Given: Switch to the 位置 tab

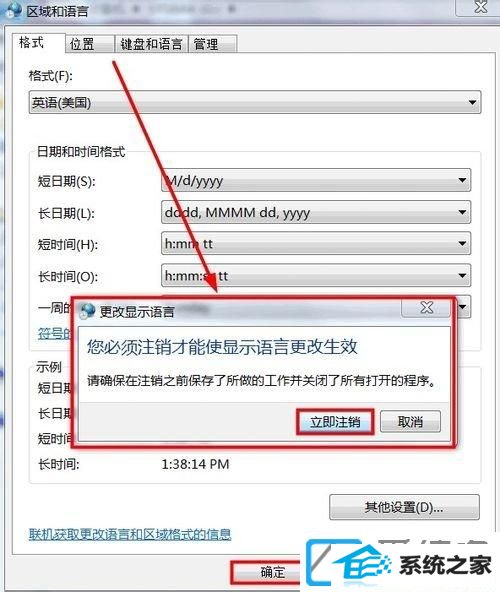Looking at the screenshot, I should click(90, 44).
